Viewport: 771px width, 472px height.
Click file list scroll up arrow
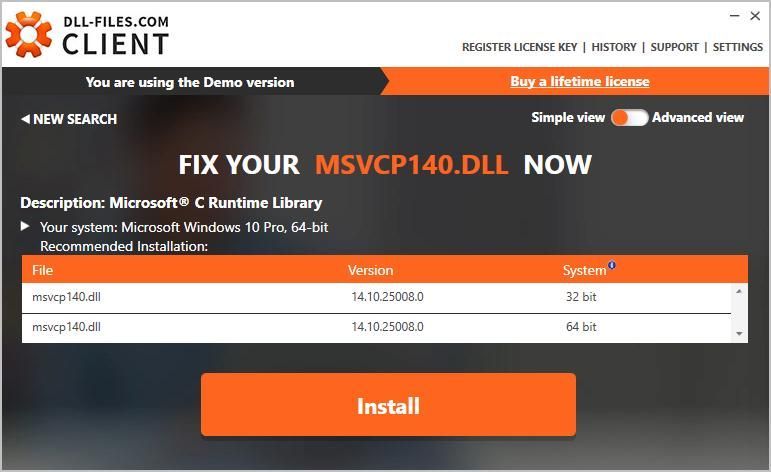[739, 292]
